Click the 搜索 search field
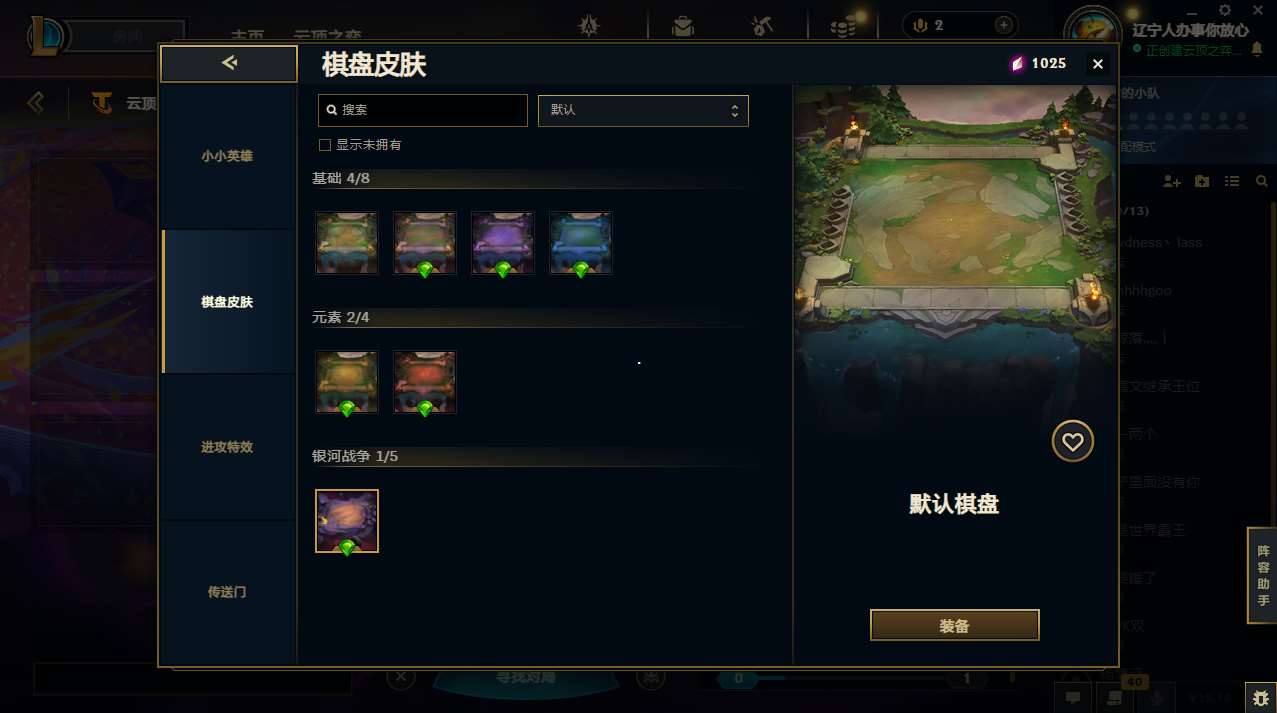Image resolution: width=1277 pixels, height=713 pixels. click(x=423, y=110)
